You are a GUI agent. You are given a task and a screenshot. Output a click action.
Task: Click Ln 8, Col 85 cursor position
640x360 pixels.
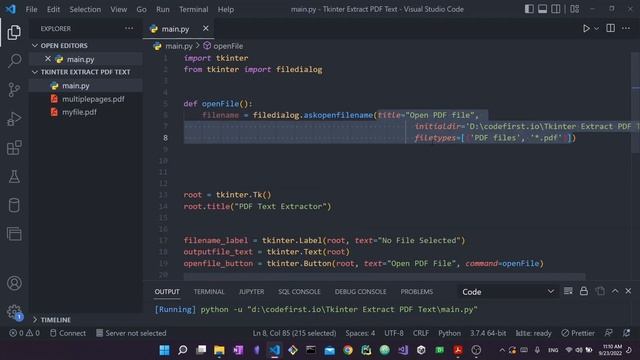pyautogui.click(x=294, y=333)
